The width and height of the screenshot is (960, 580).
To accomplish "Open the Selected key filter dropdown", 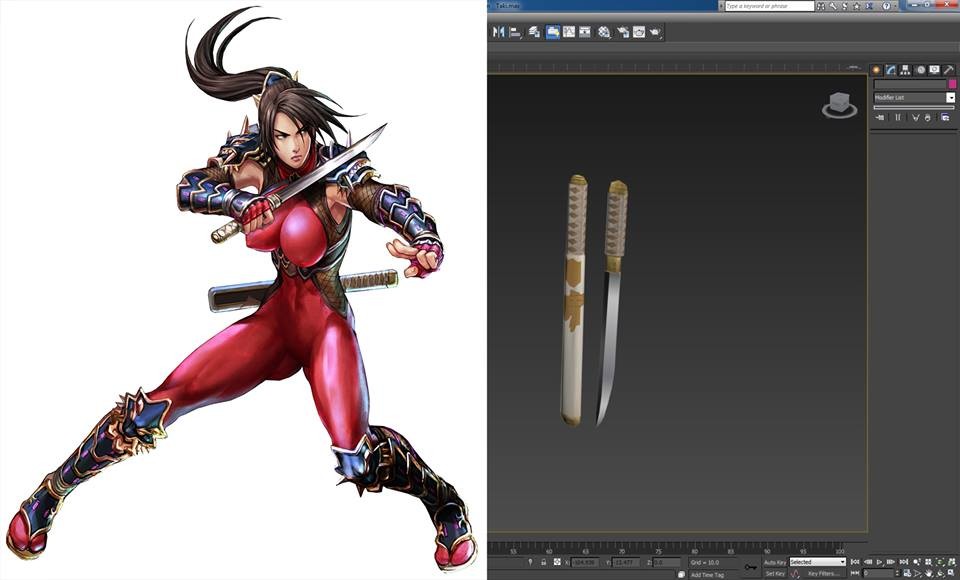I will (x=843, y=560).
